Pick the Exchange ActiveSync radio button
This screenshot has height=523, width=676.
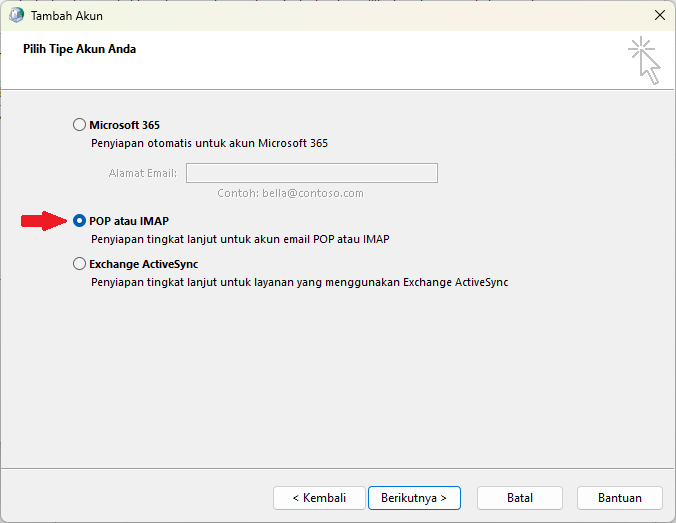tap(80, 264)
